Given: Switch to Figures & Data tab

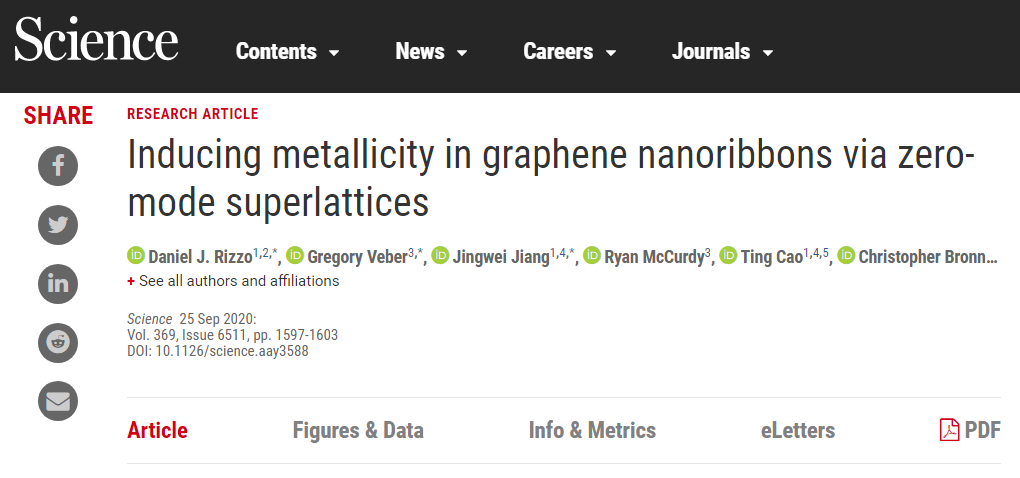Looking at the screenshot, I should (358, 431).
